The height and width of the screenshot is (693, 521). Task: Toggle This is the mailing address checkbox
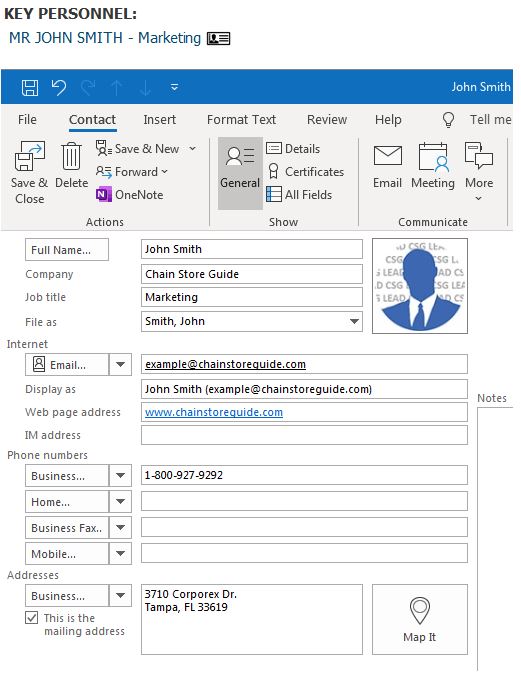pos(31,617)
